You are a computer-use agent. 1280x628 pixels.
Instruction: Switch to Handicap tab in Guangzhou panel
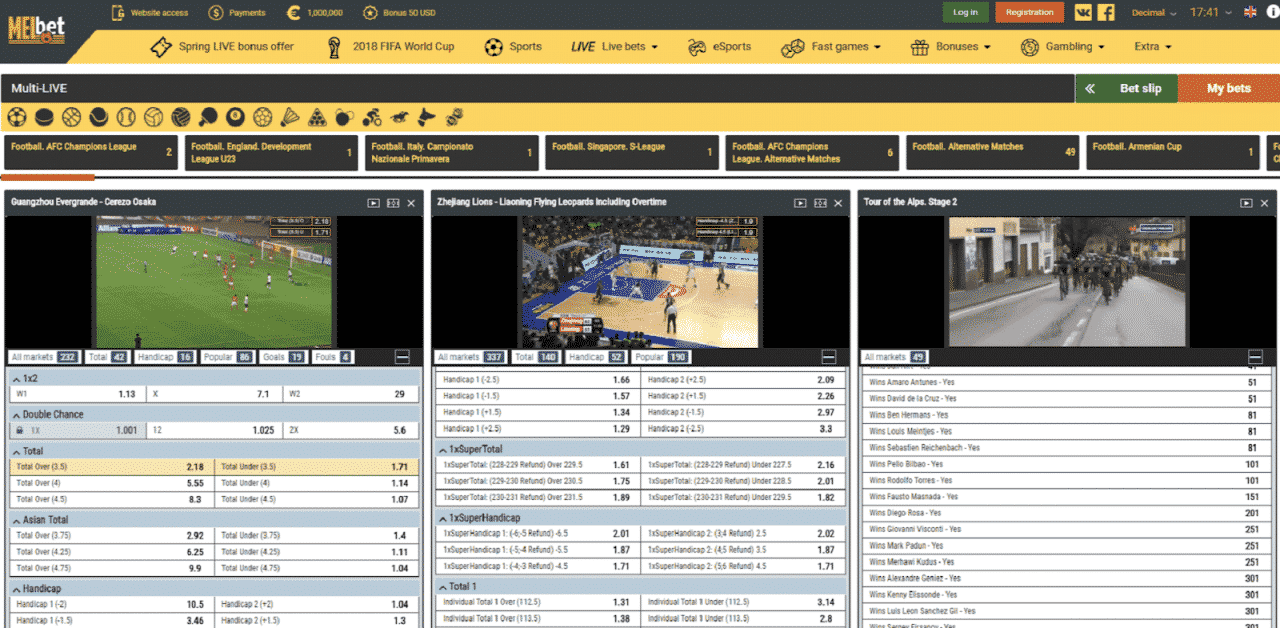166,357
